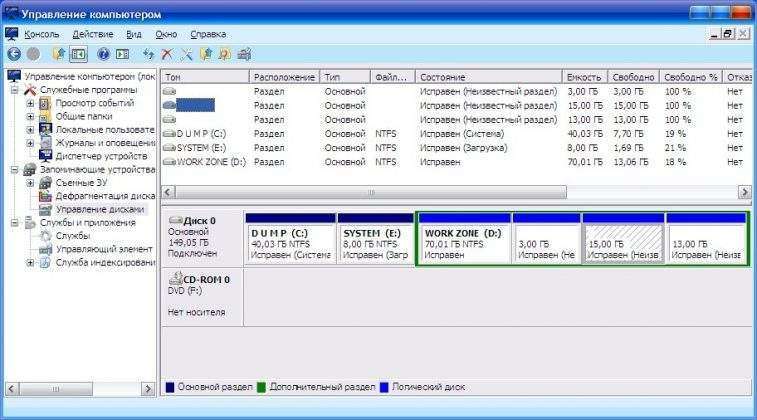Click the blue Back arrow toolbar icon
The image size is (757, 420).
14,54
